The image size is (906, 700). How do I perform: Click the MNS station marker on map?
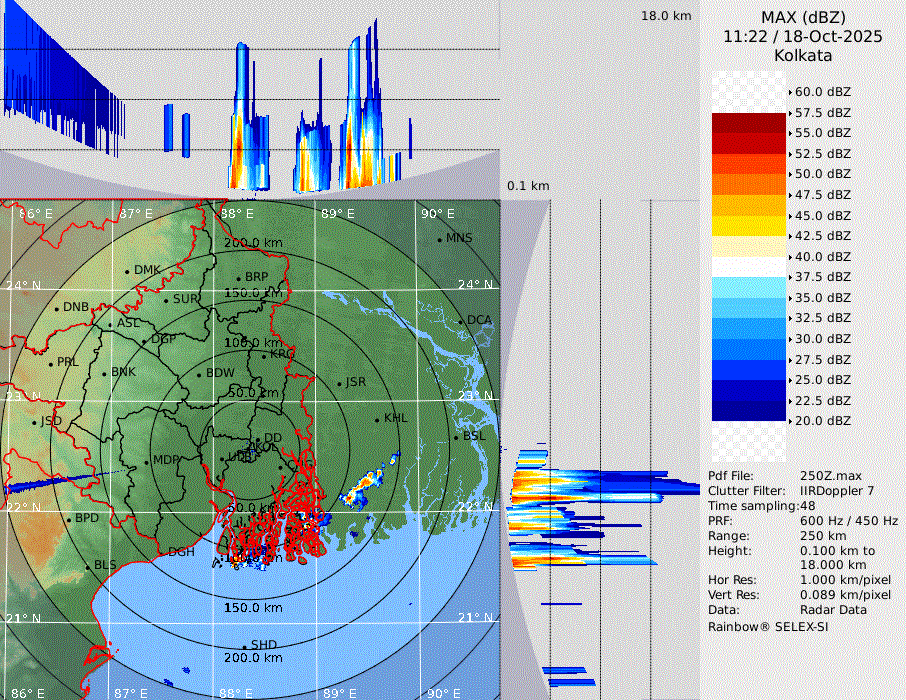pos(439,239)
